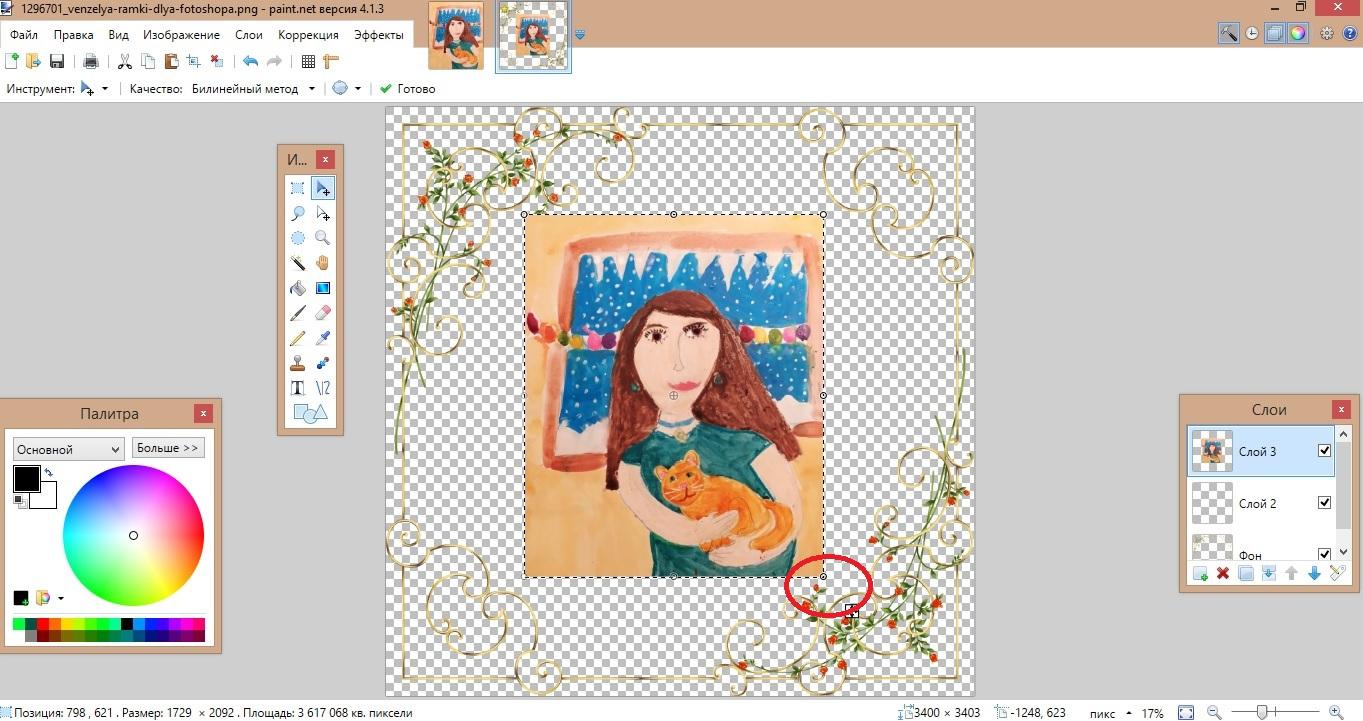Screen dimensions: 1363x721
Task: Click the Copy icon in toolbar
Action: tap(148, 61)
